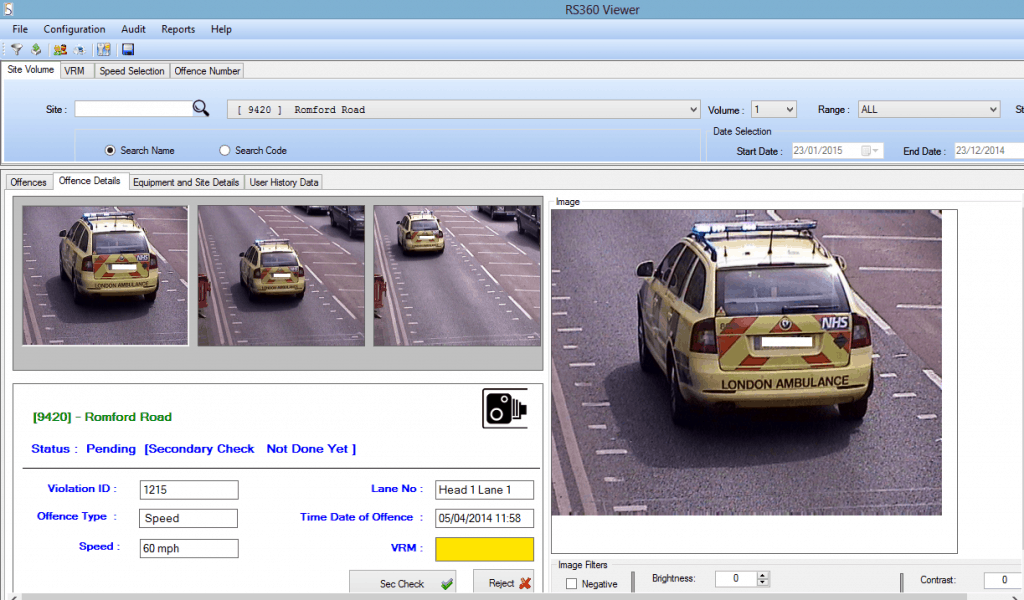Click the blue floppy disk save icon
The height and width of the screenshot is (600, 1024).
click(x=128, y=50)
